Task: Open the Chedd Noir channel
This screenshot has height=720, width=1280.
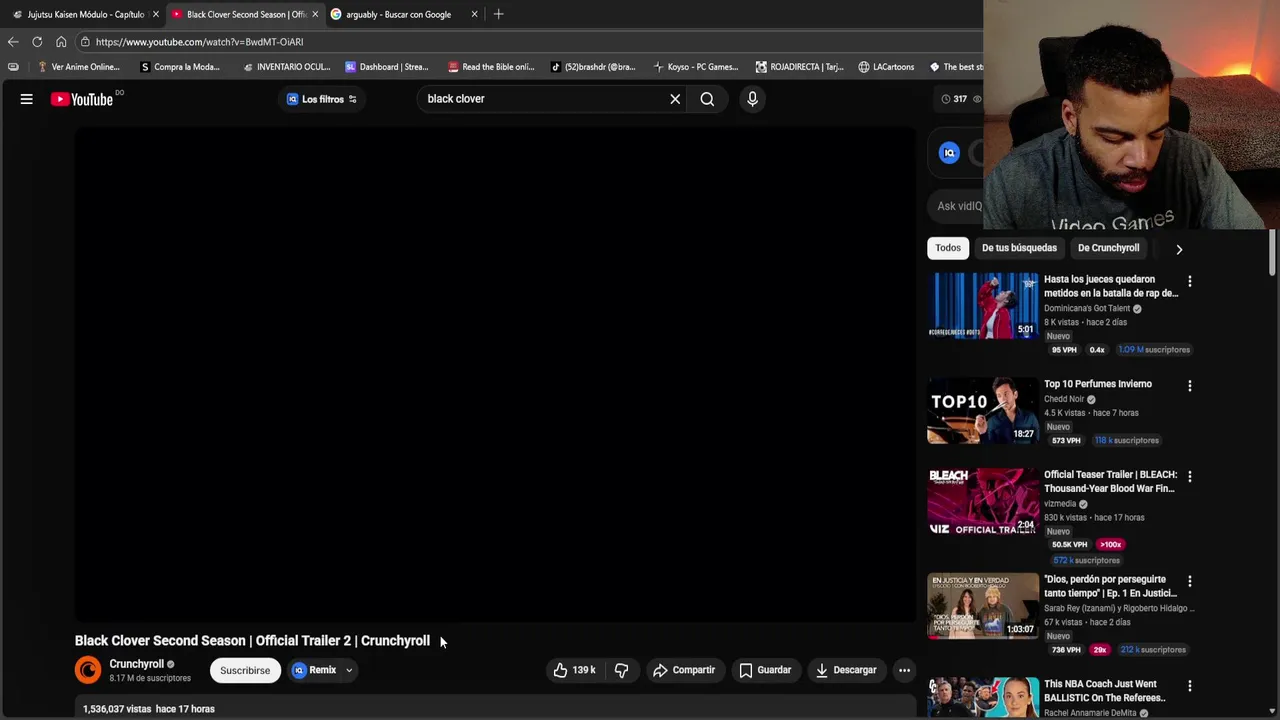Action: coord(1064,399)
